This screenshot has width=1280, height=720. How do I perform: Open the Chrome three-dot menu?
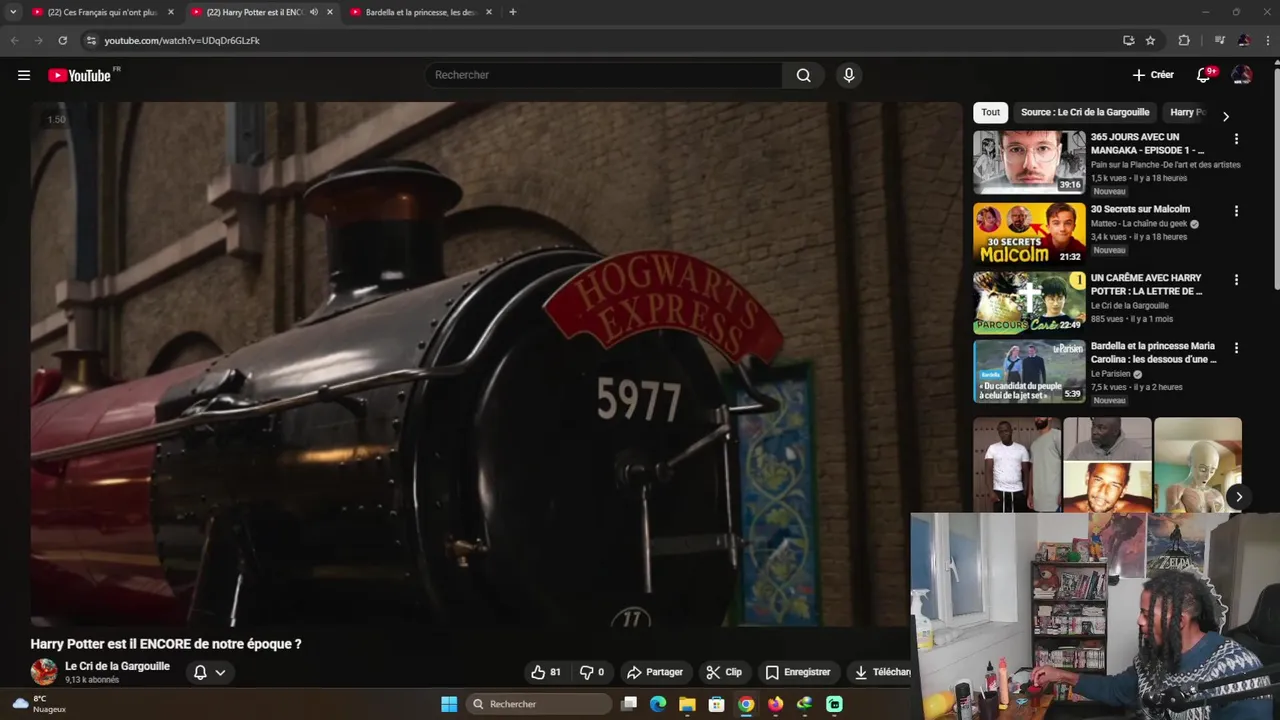click(x=1268, y=40)
